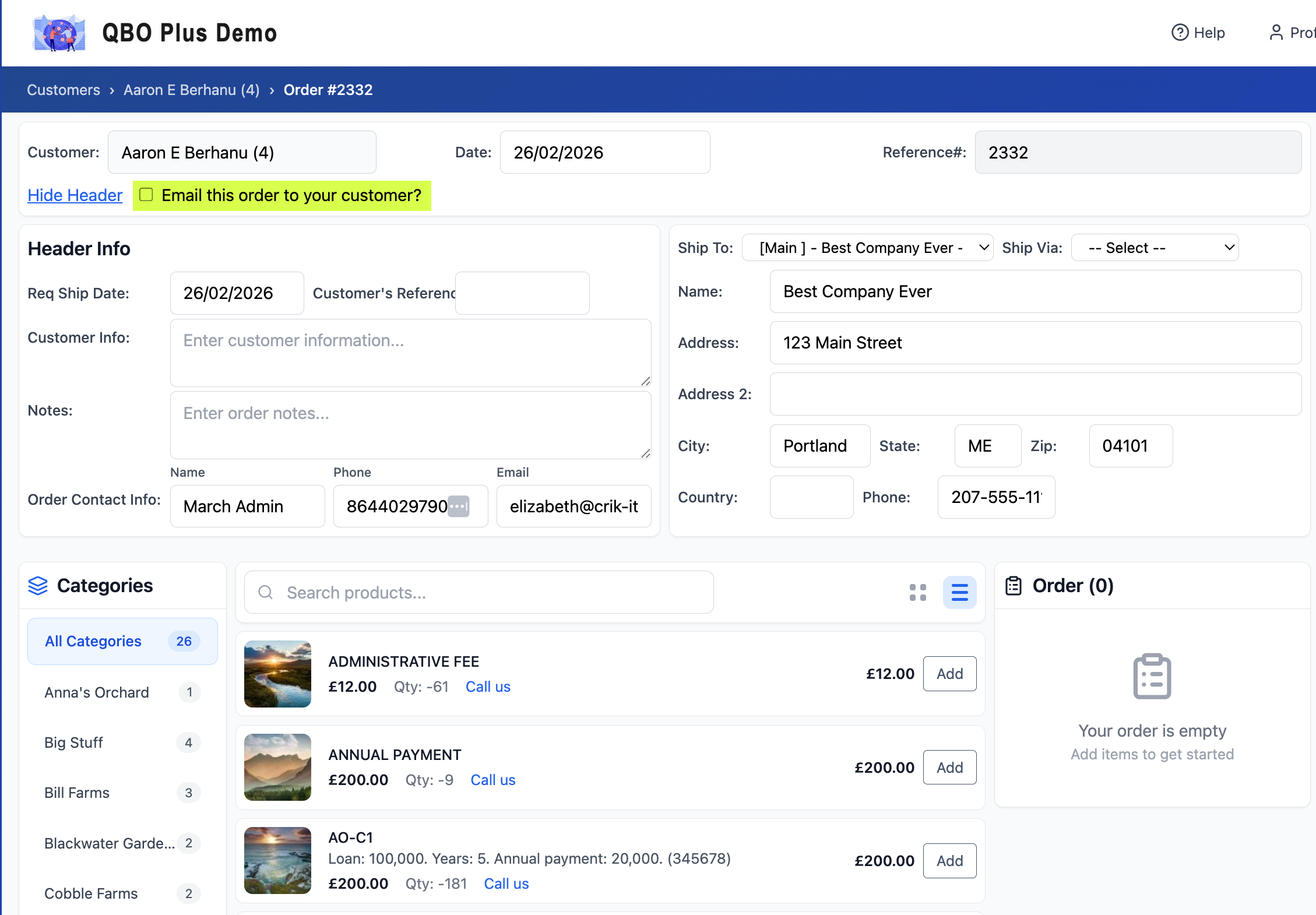Click Call us for ADMINISTRATIVE FEE
Viewport: 1316px width, 915px height.
point(488,687)
